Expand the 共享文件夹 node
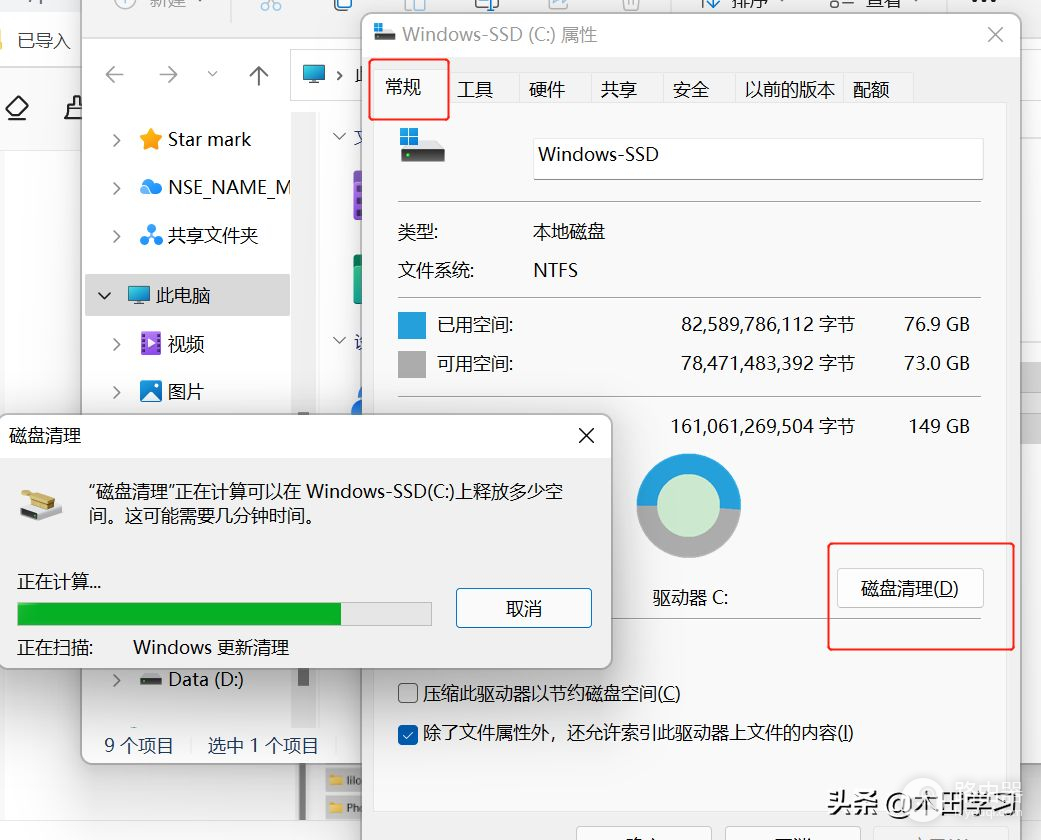The height and width of the screenshot is (840, 1041). pyautogui.click(x=116, y=236)
